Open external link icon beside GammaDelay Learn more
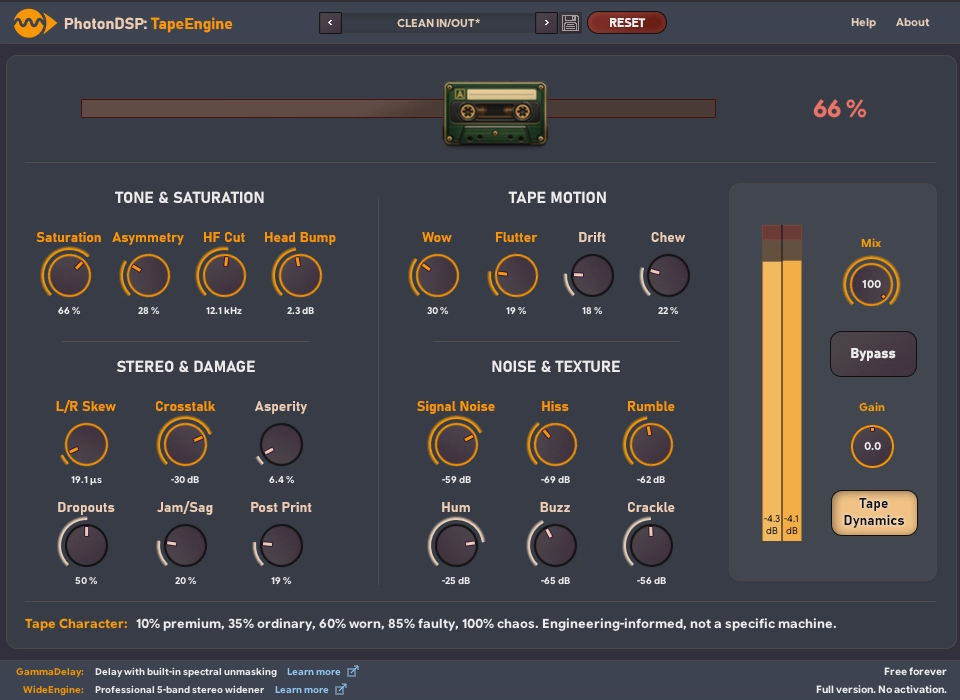960x700 pixels. point(353,672)
